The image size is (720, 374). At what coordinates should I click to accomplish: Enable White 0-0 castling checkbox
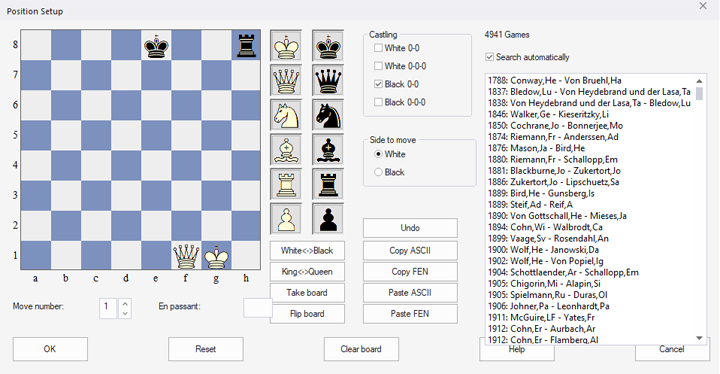[x=378, y=48]
